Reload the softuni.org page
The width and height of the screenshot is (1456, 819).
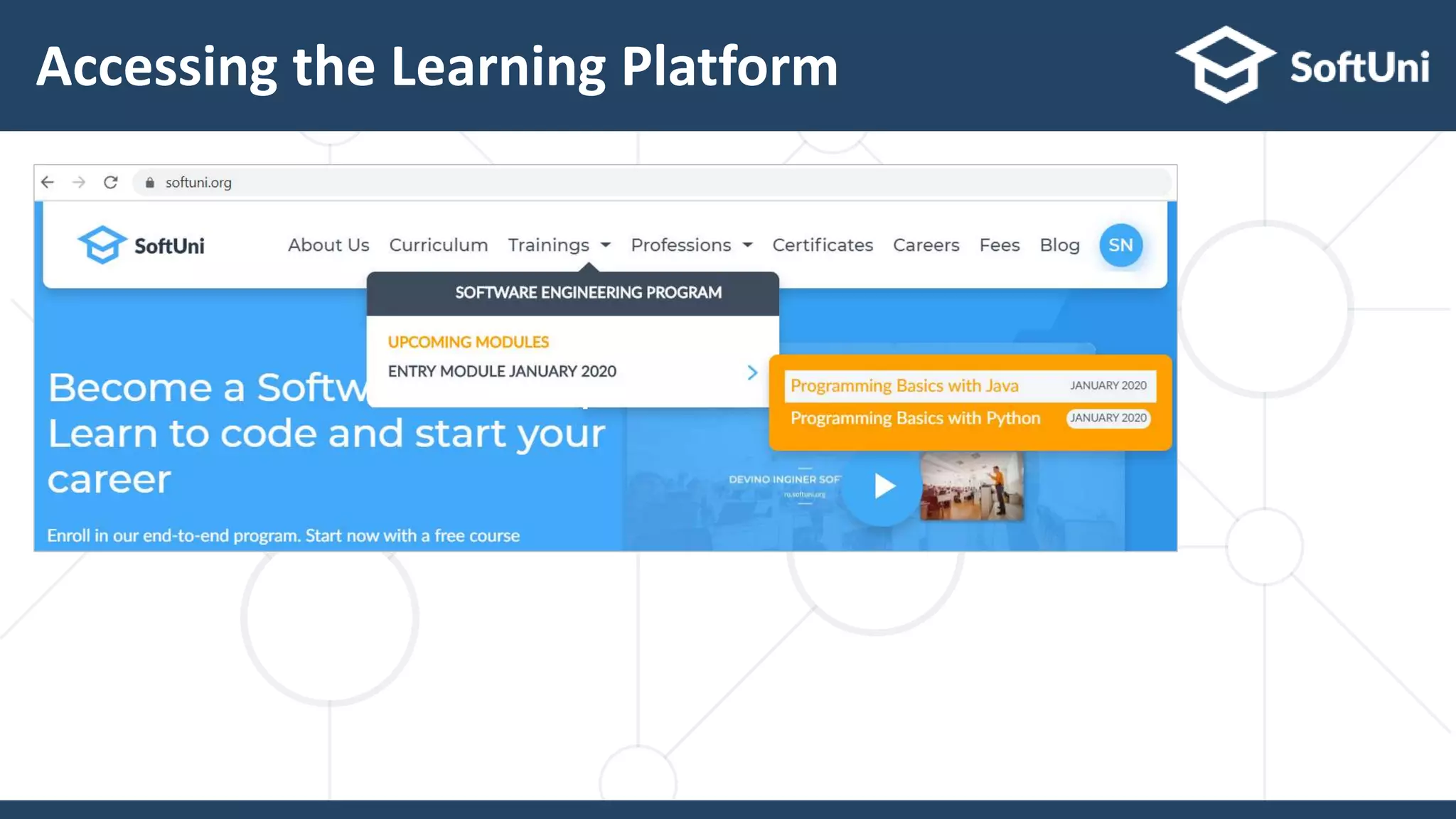click(x=110, y=183)
